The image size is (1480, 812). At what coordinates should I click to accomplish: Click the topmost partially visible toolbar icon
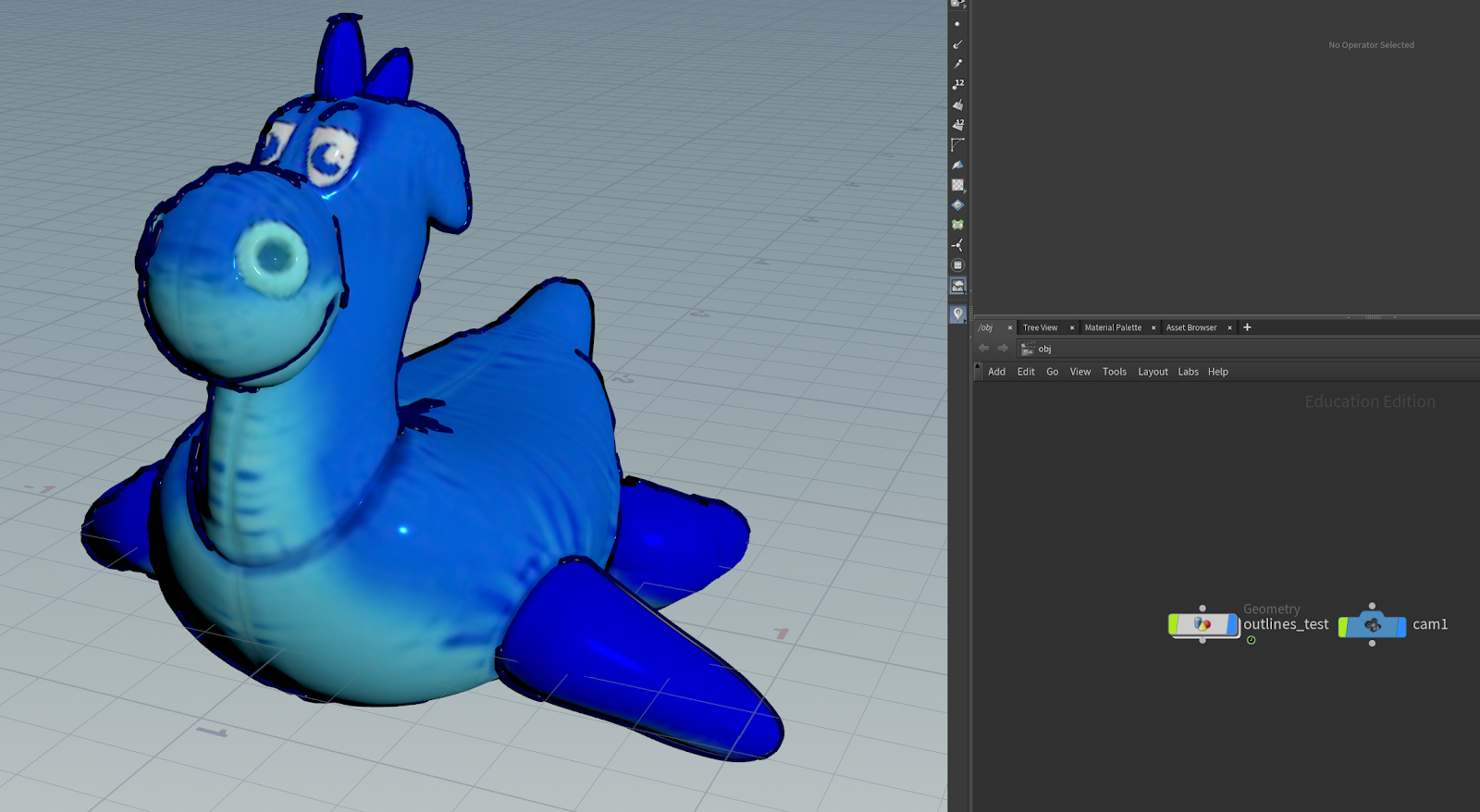[x=957, y=4]
